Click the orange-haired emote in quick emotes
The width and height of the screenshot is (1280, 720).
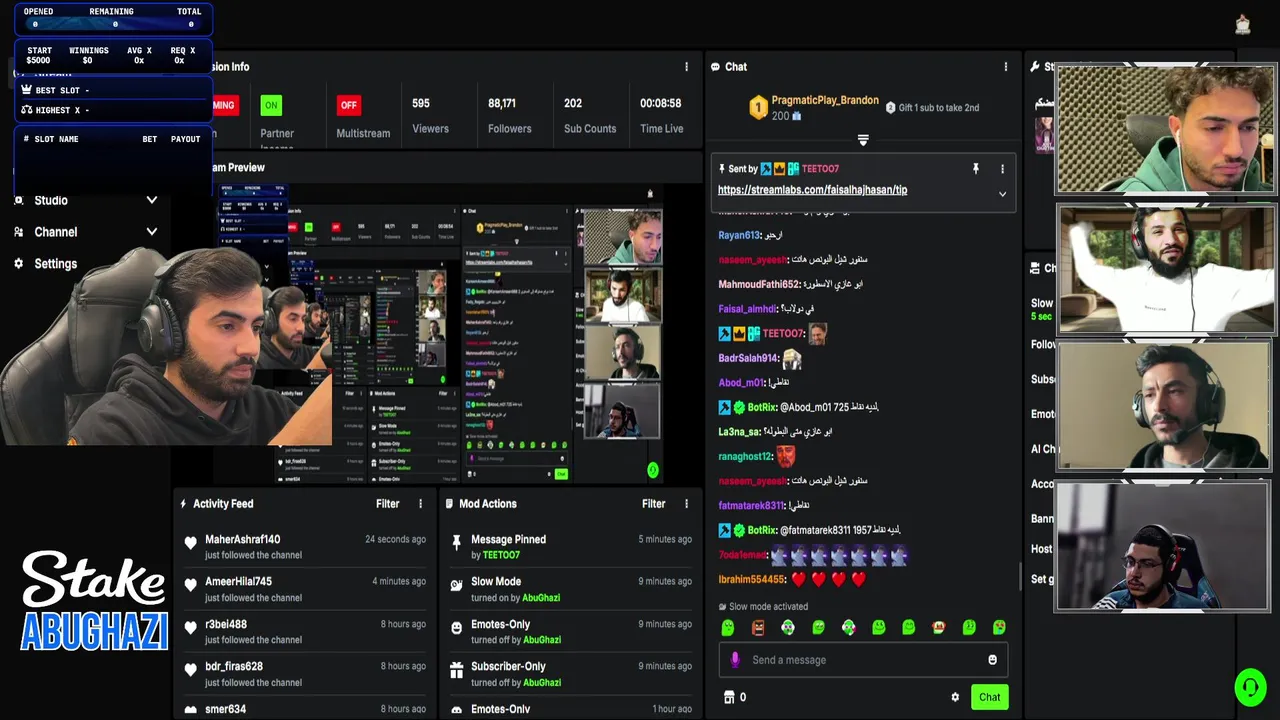939,627
